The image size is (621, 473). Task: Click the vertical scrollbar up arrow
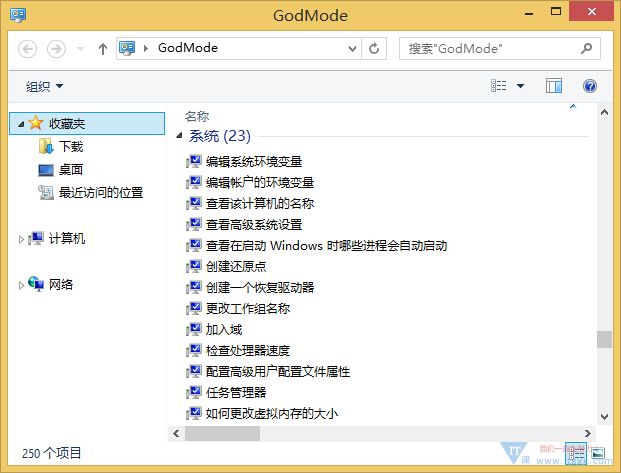(604, 112)
